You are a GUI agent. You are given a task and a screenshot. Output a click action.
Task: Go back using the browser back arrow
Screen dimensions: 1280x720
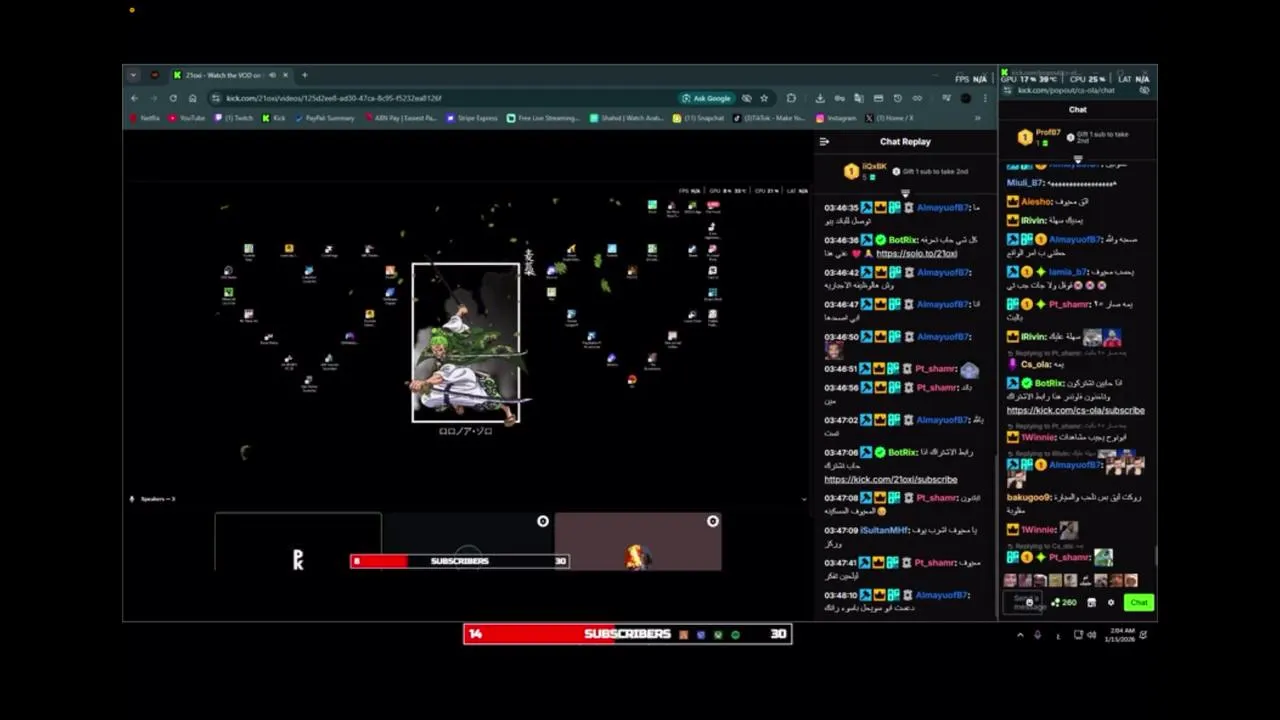pyautogui.click(x=134, y=98)
